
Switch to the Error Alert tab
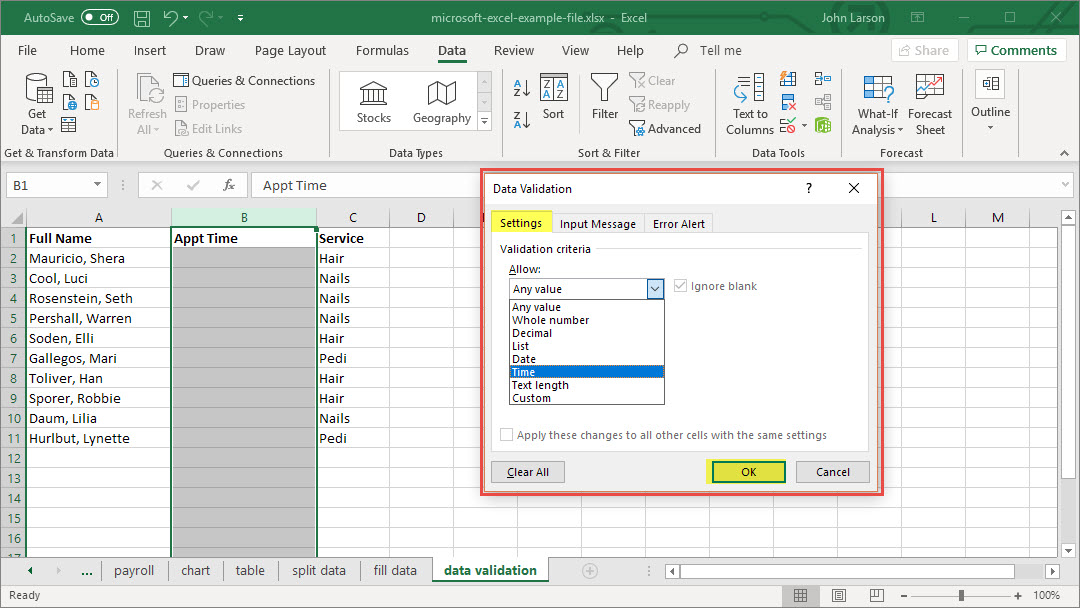pos(679,224)
